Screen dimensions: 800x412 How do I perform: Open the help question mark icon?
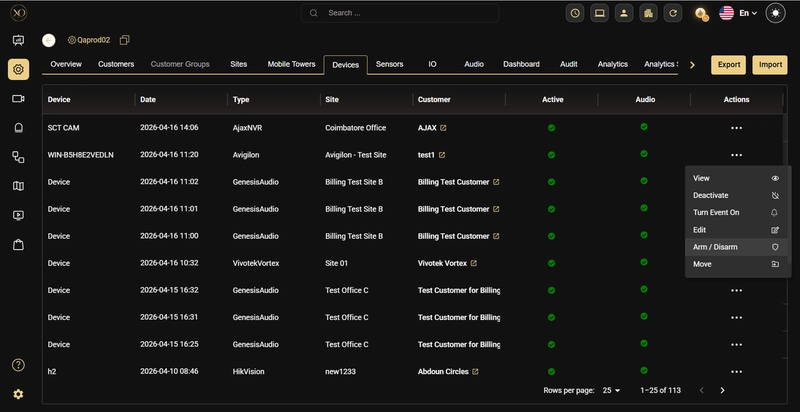tap(18, 364)
